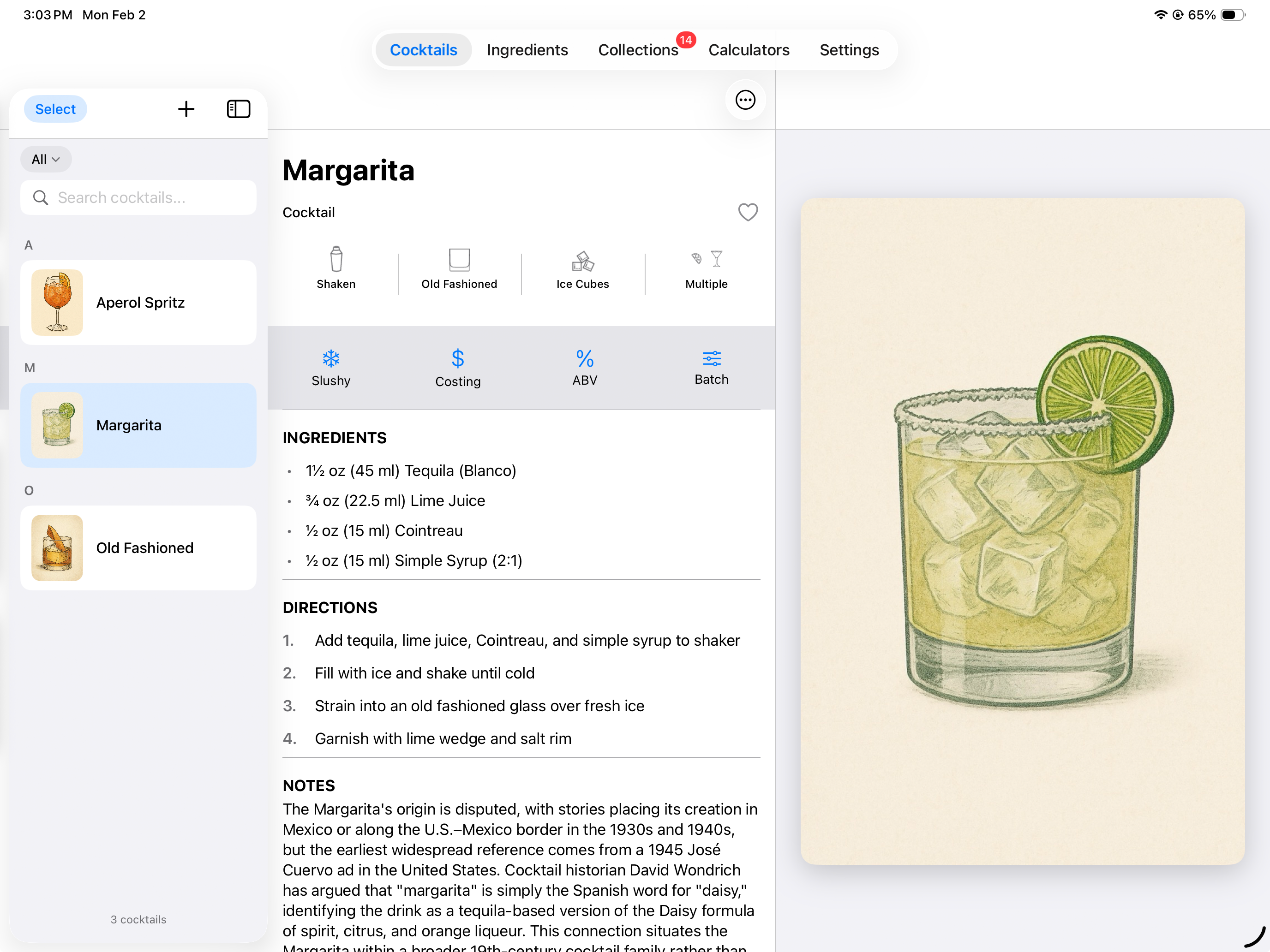The width and height of the screenshot is (1270, 952).
Task: Tap direction step 'Fill with ice and shake'
Action: 424,672
